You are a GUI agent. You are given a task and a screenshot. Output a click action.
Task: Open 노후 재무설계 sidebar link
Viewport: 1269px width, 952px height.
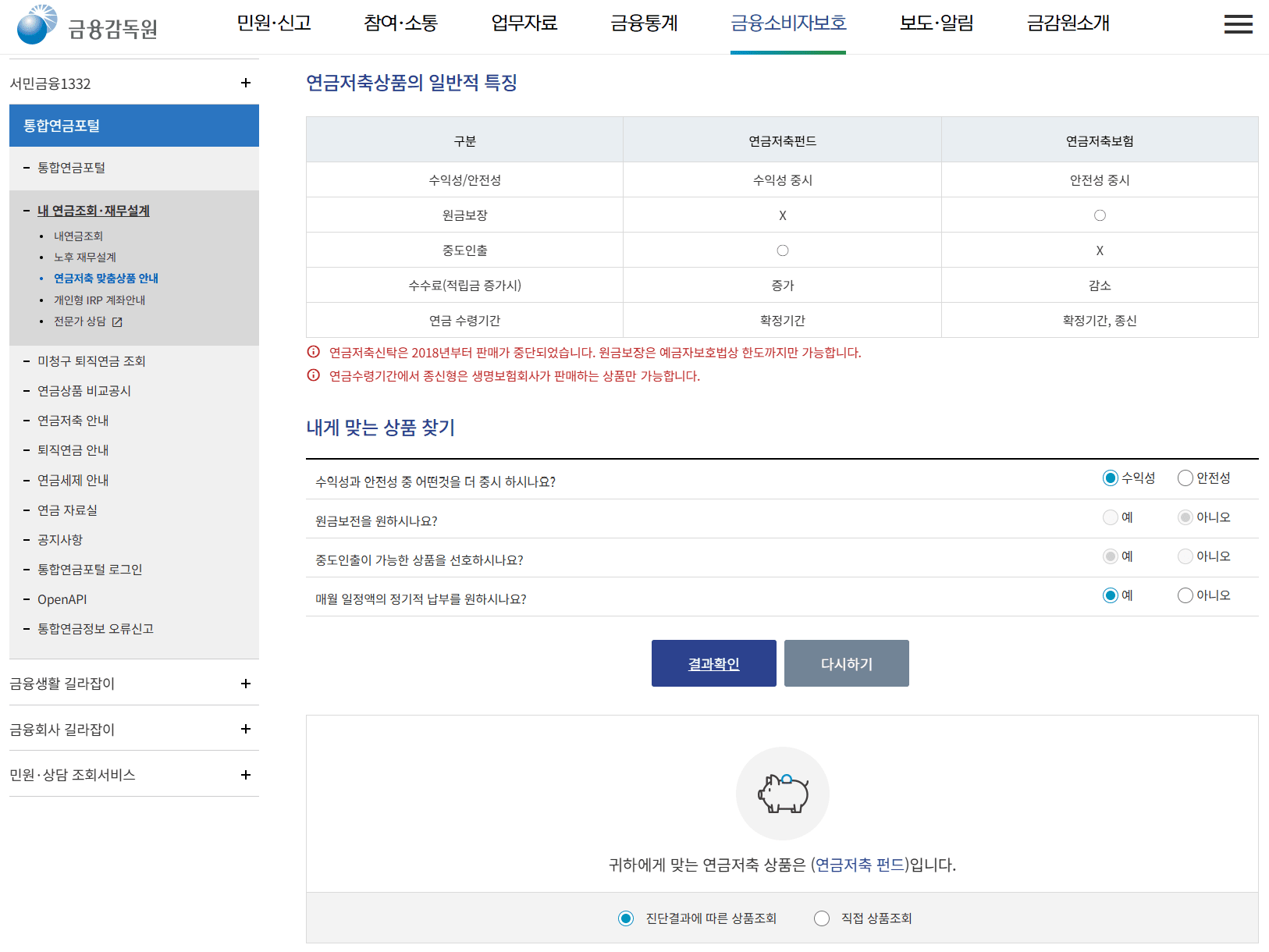click(85, 257)
